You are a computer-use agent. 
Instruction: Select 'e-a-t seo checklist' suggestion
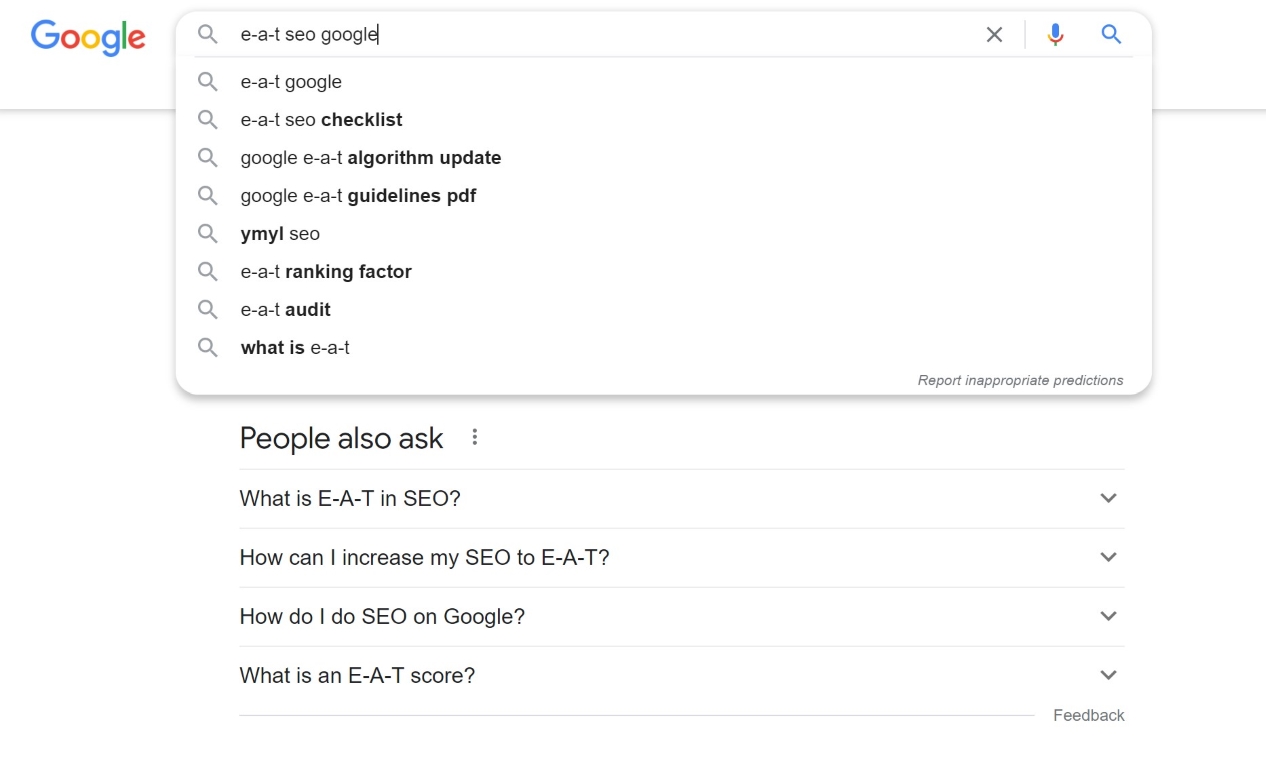[664, 120]
